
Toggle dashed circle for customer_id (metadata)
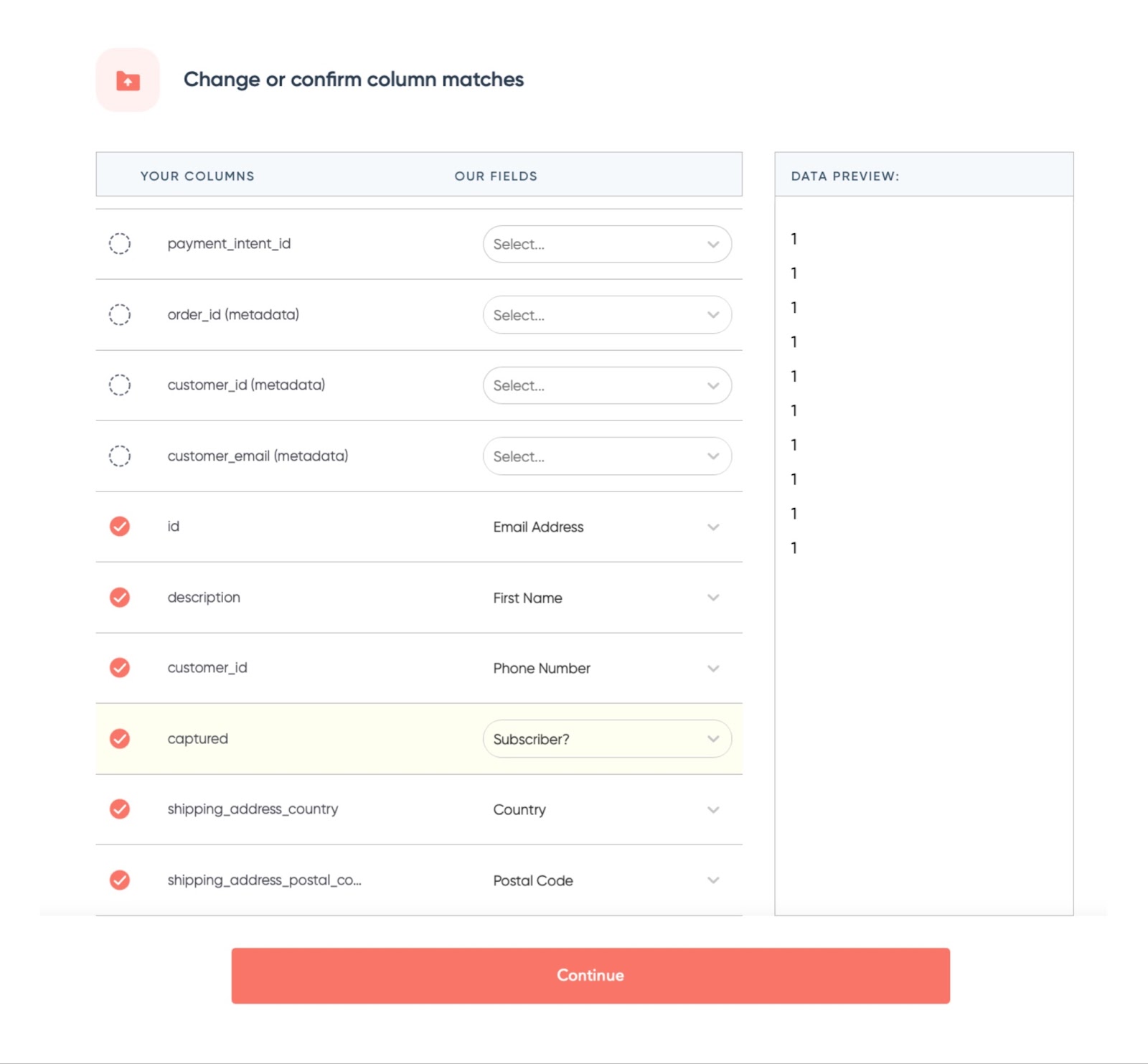pos(120,385)
